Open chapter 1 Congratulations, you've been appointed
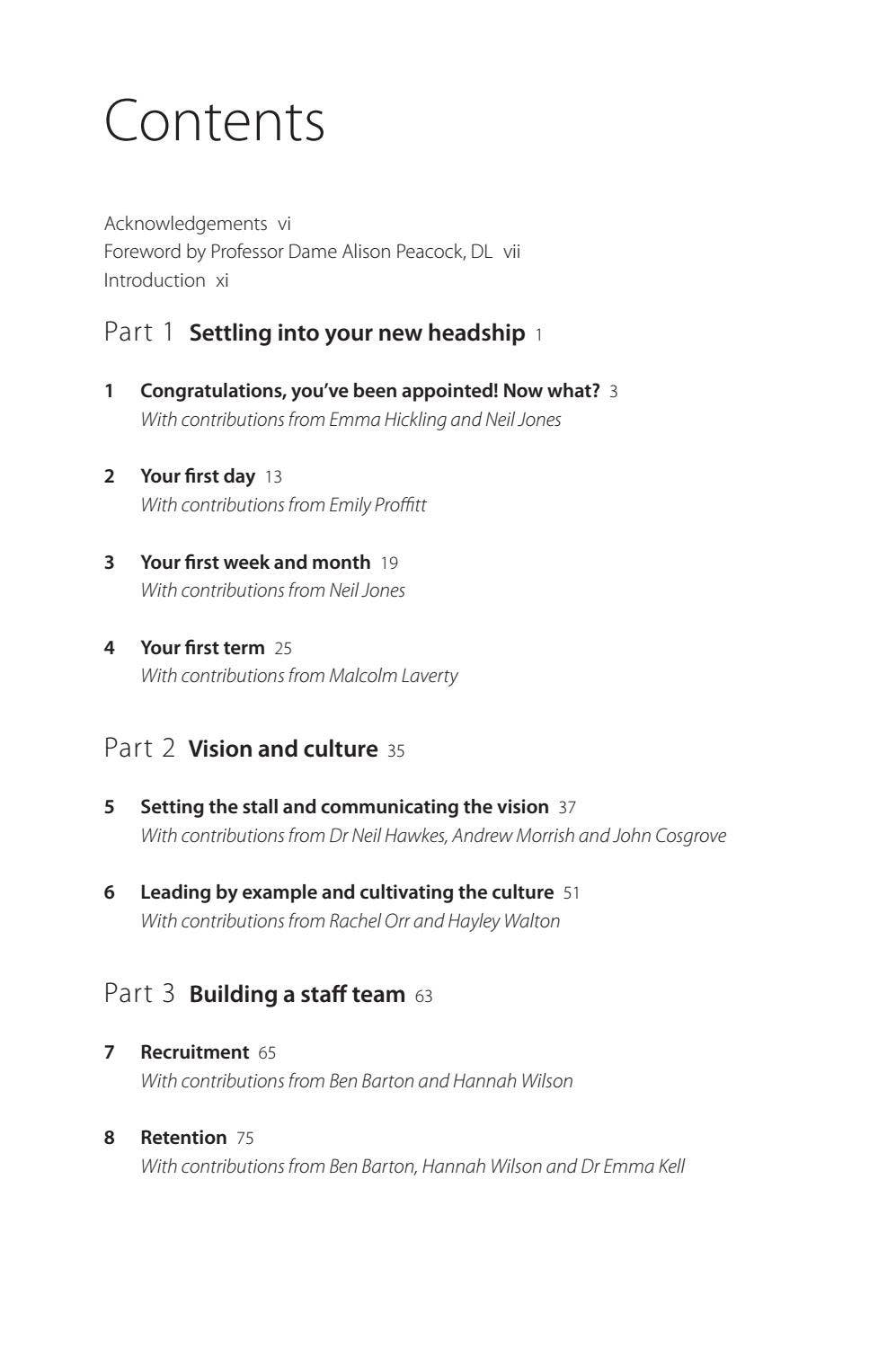The width and height of the screenshot is (896, 1348). [369, 391]
